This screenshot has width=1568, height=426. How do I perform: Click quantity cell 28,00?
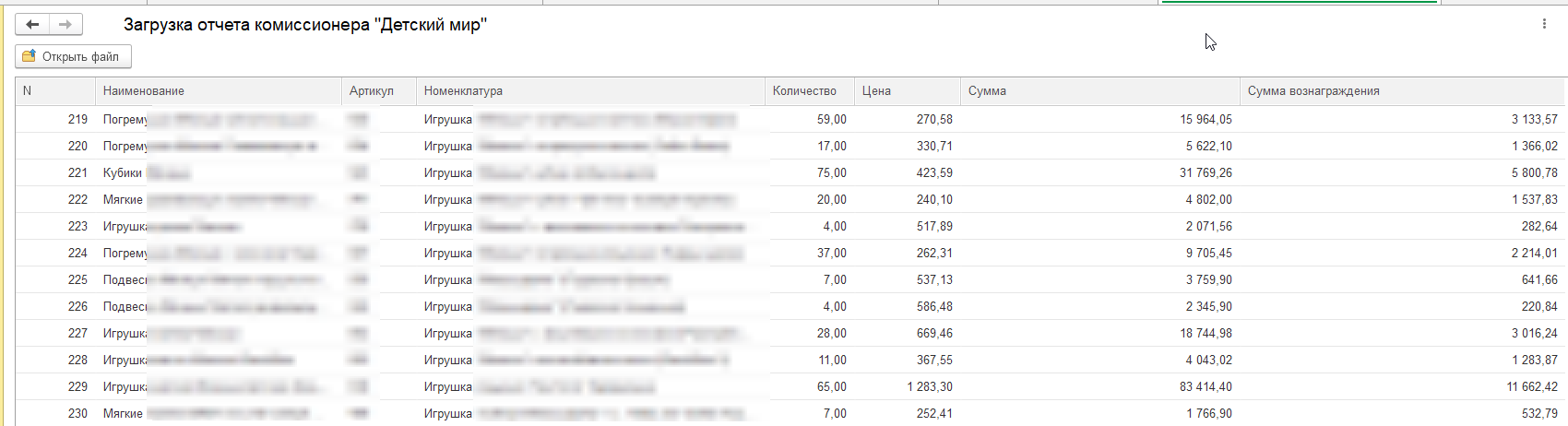point(810,333)
